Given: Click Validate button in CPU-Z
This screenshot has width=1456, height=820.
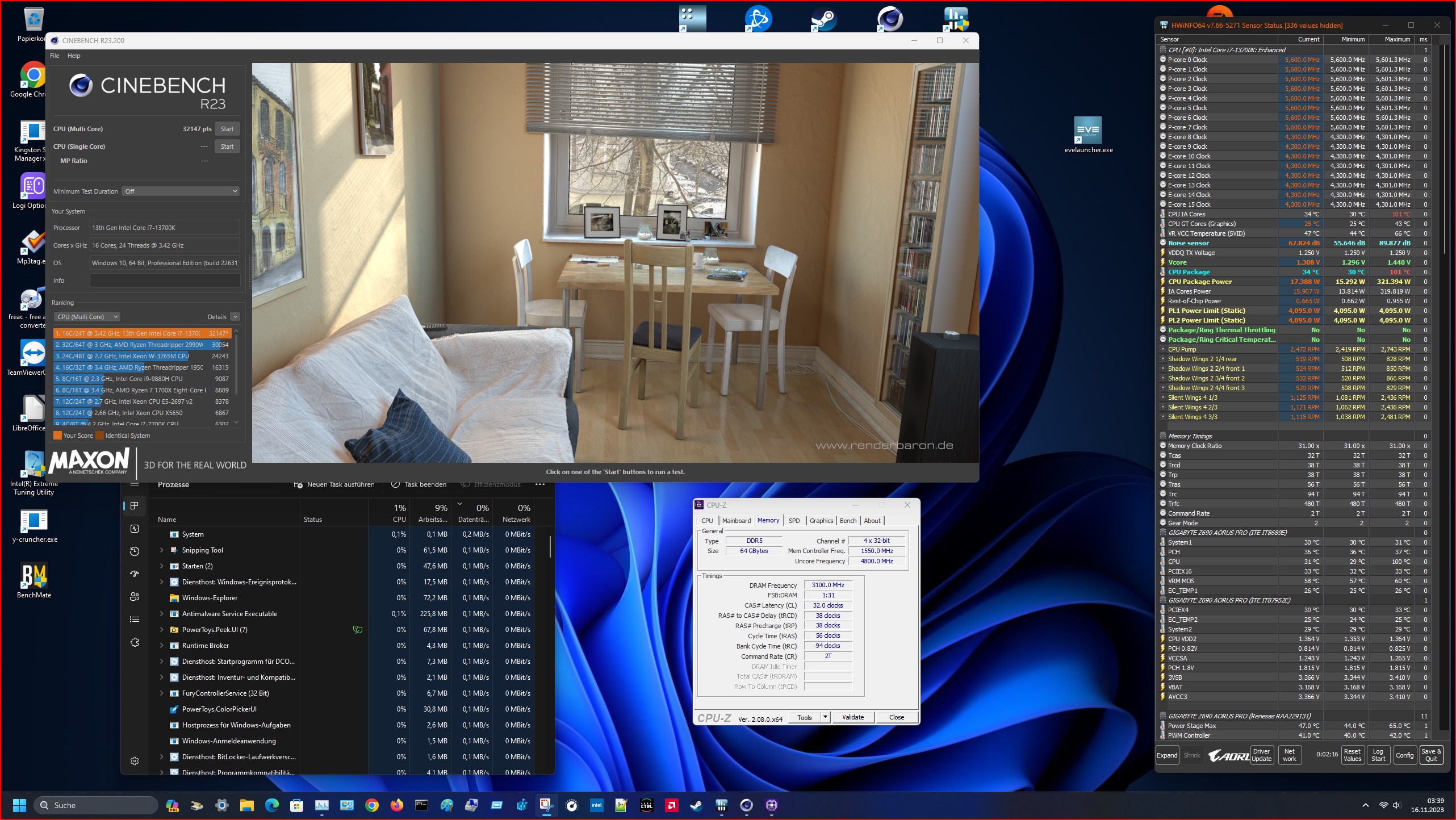Looking at the screenshot, I should coord(852,717).
